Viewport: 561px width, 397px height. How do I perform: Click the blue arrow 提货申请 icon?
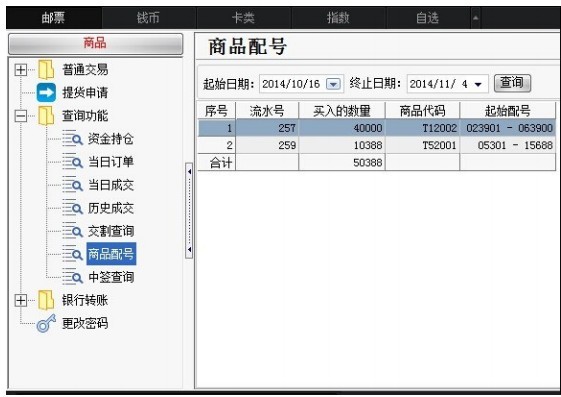46,92
